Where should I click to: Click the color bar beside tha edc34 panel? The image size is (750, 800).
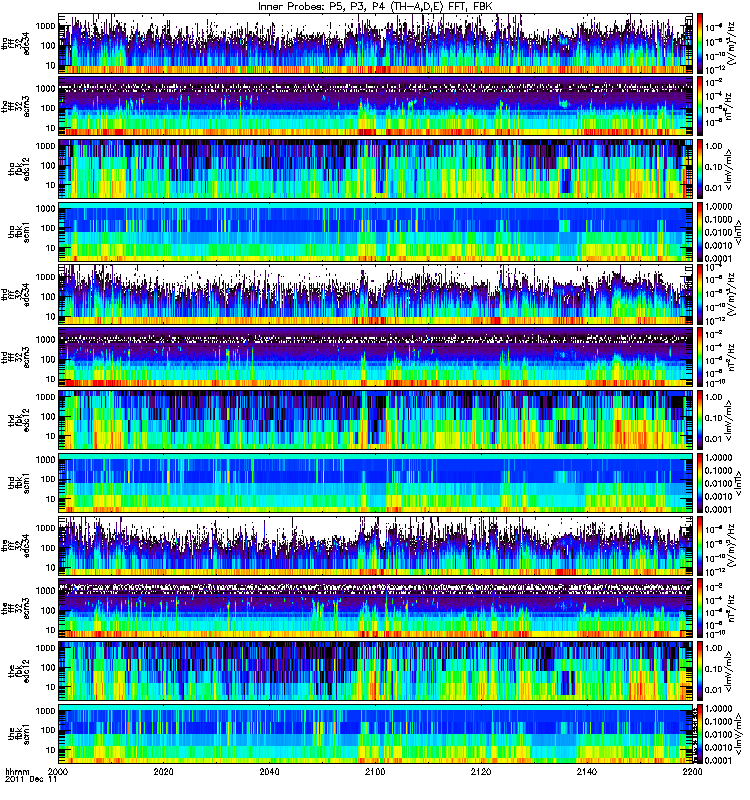[x=699, y=44]
